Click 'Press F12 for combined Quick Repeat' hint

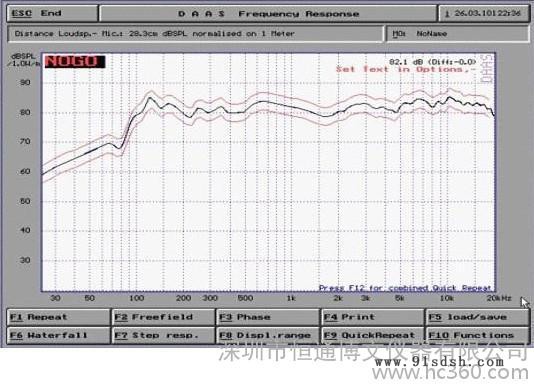click(405, 288)
